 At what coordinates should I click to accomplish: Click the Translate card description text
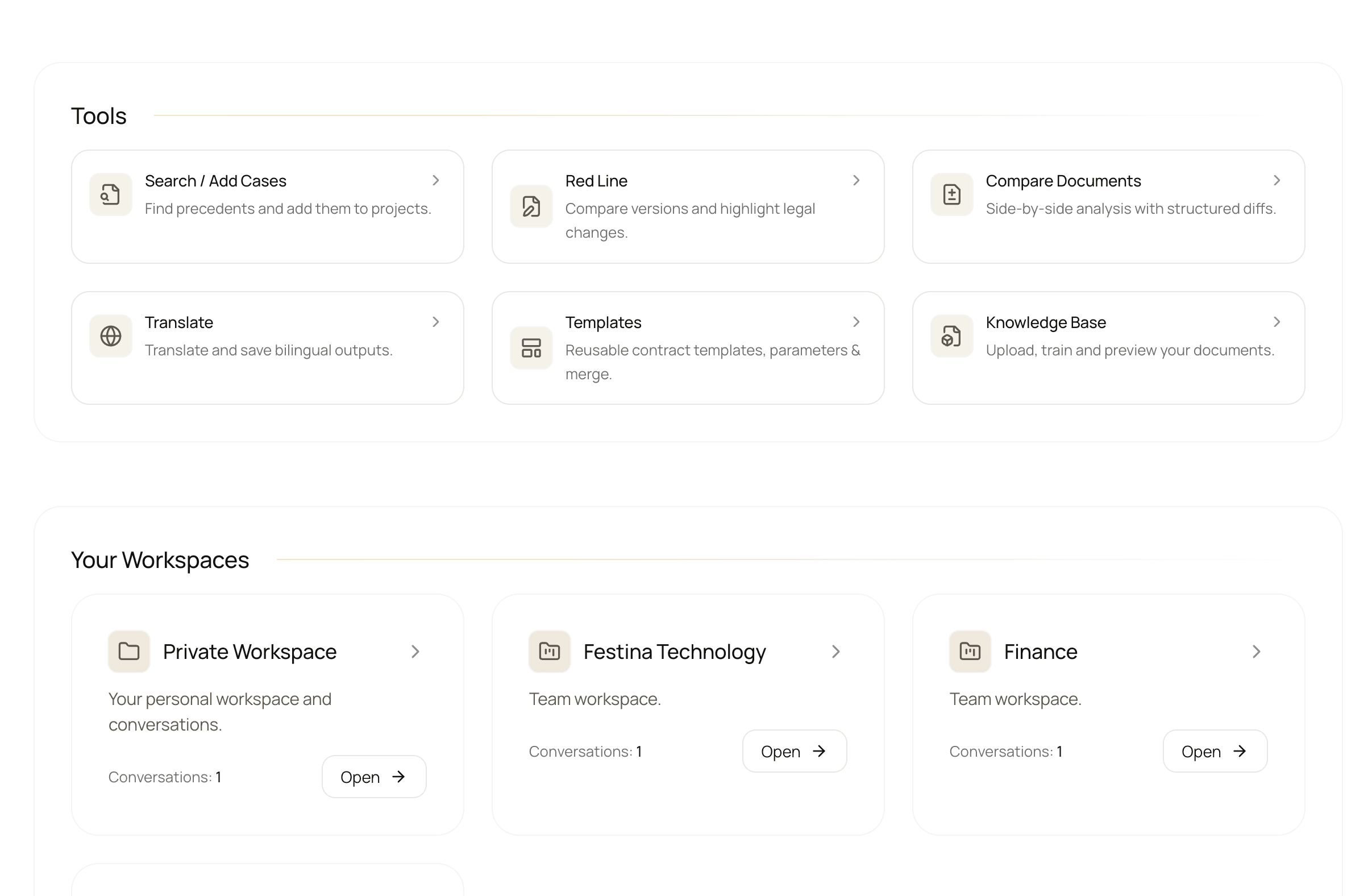[x=268, y=351]
